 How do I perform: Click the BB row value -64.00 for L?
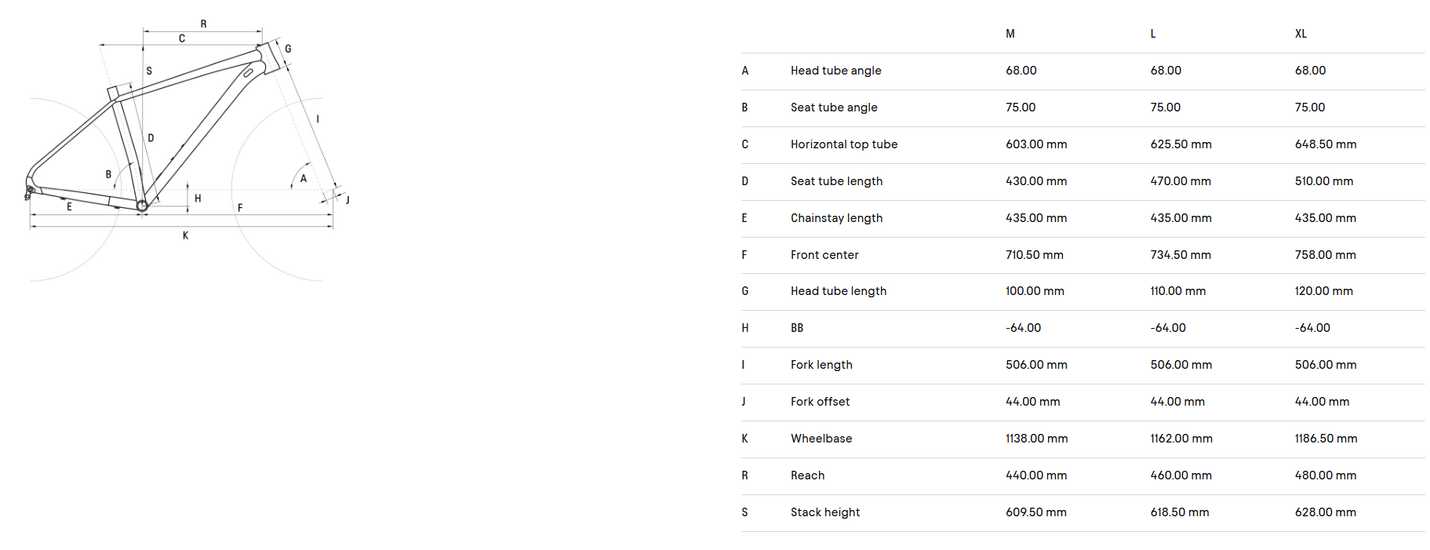(1168, 328)
